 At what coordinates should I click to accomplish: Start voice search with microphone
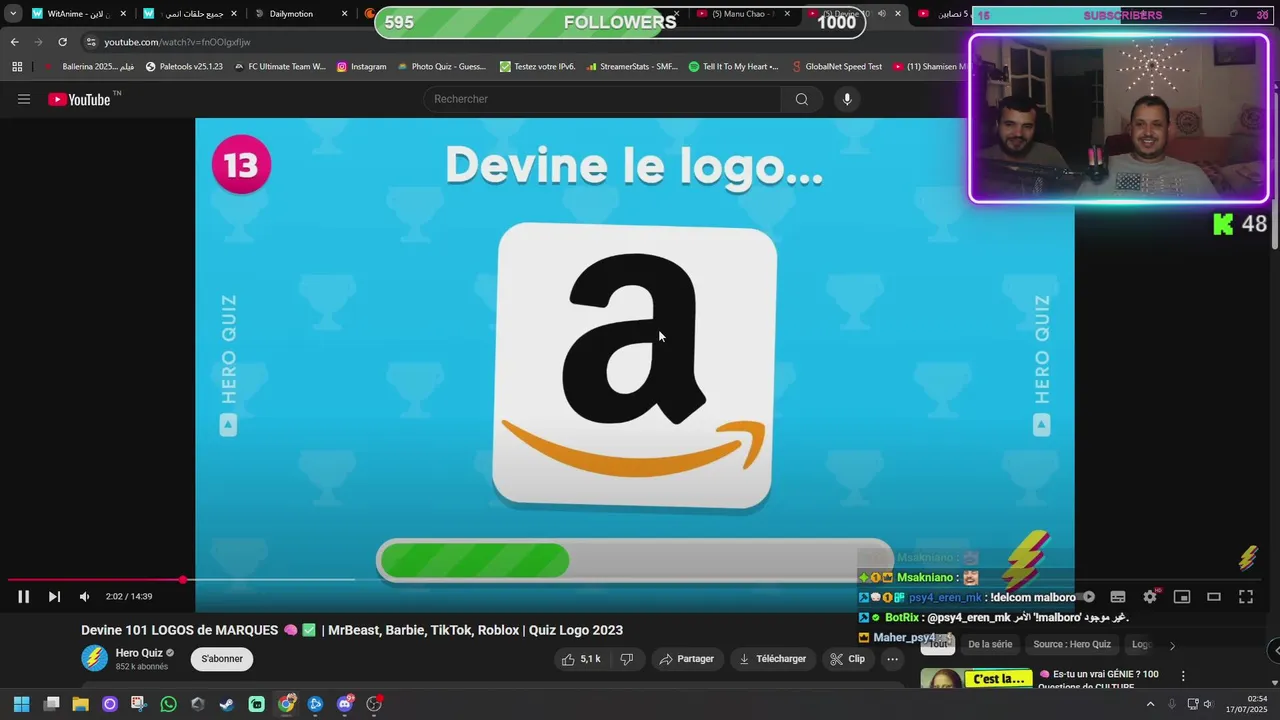pyautogui.click(x=847, y=99)
